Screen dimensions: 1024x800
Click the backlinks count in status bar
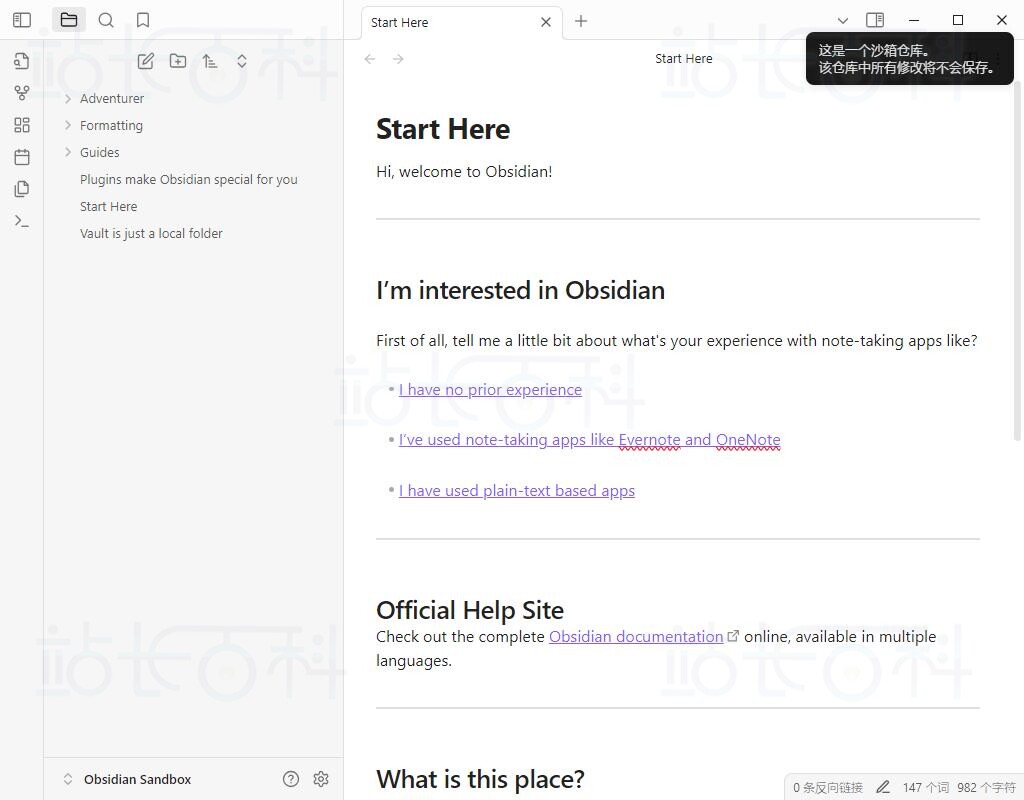[x=827, y=788]
